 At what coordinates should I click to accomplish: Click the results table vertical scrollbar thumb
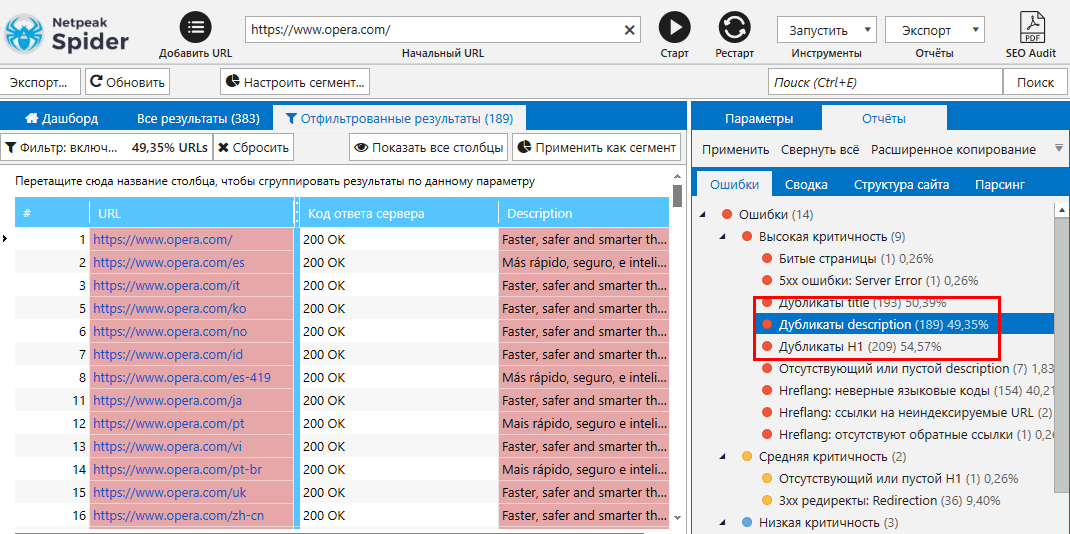click(678, 195)
